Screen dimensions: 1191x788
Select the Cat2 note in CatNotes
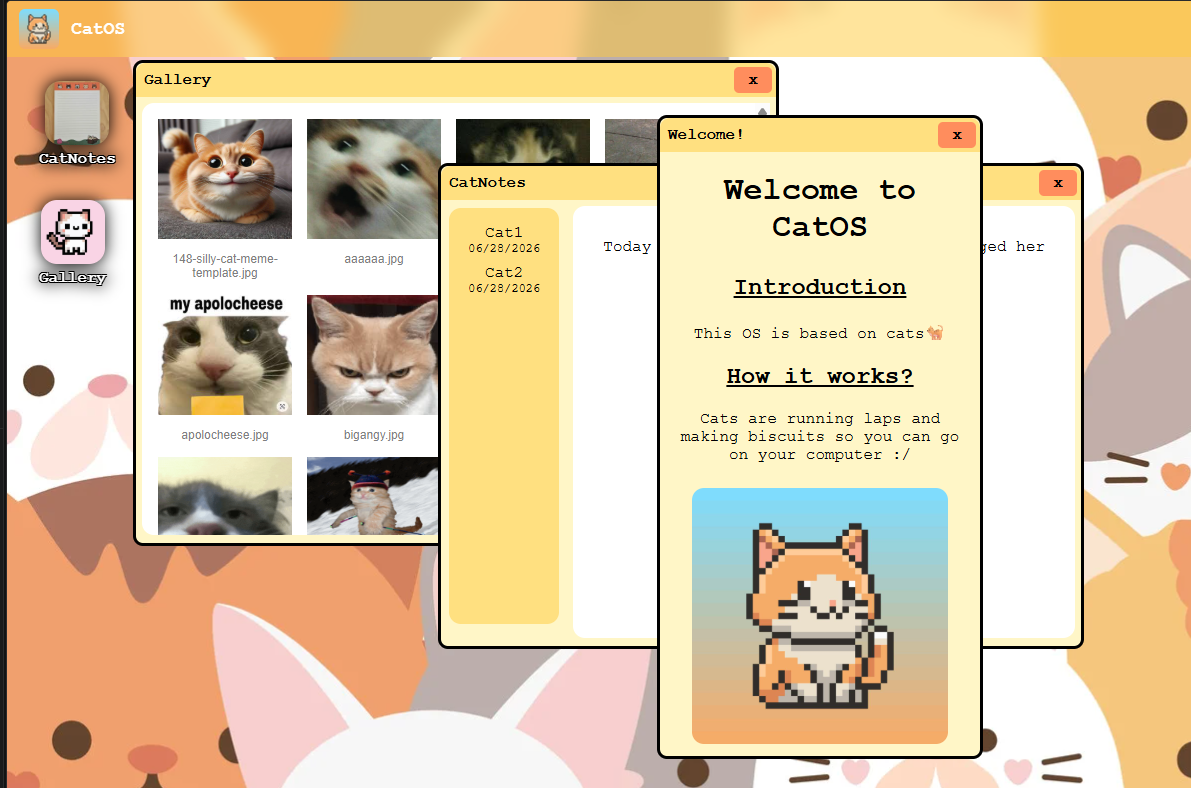coord(504,280)
